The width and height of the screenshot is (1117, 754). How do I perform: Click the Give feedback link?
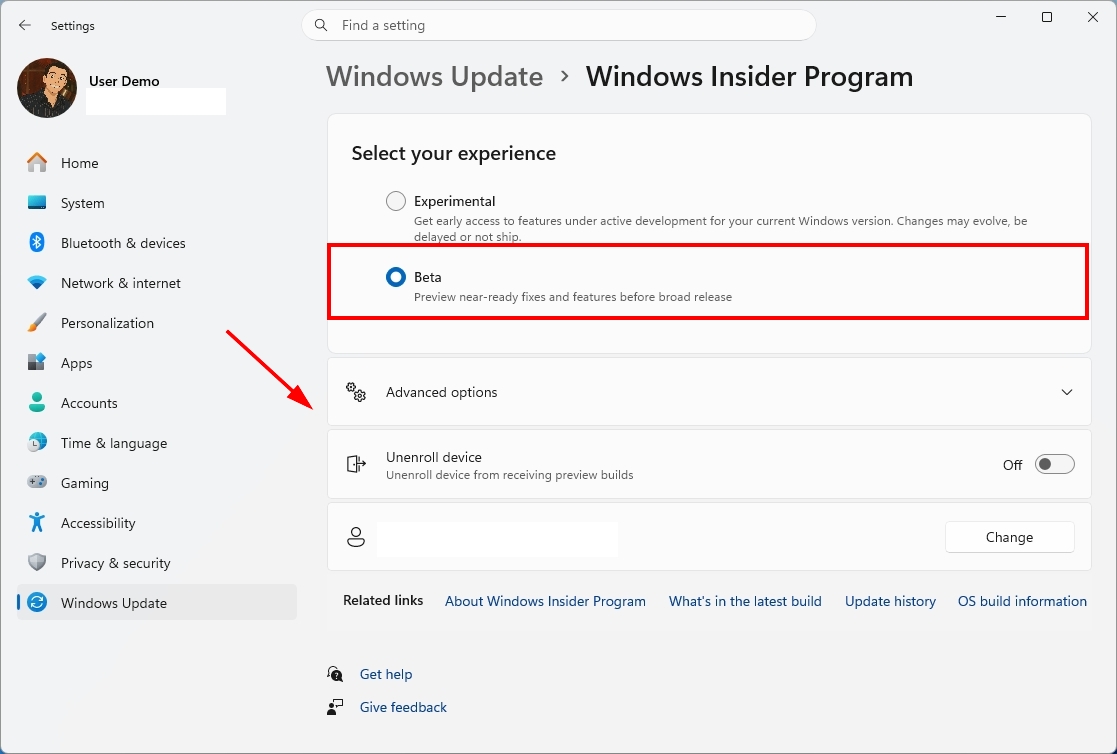pos(403,706)
